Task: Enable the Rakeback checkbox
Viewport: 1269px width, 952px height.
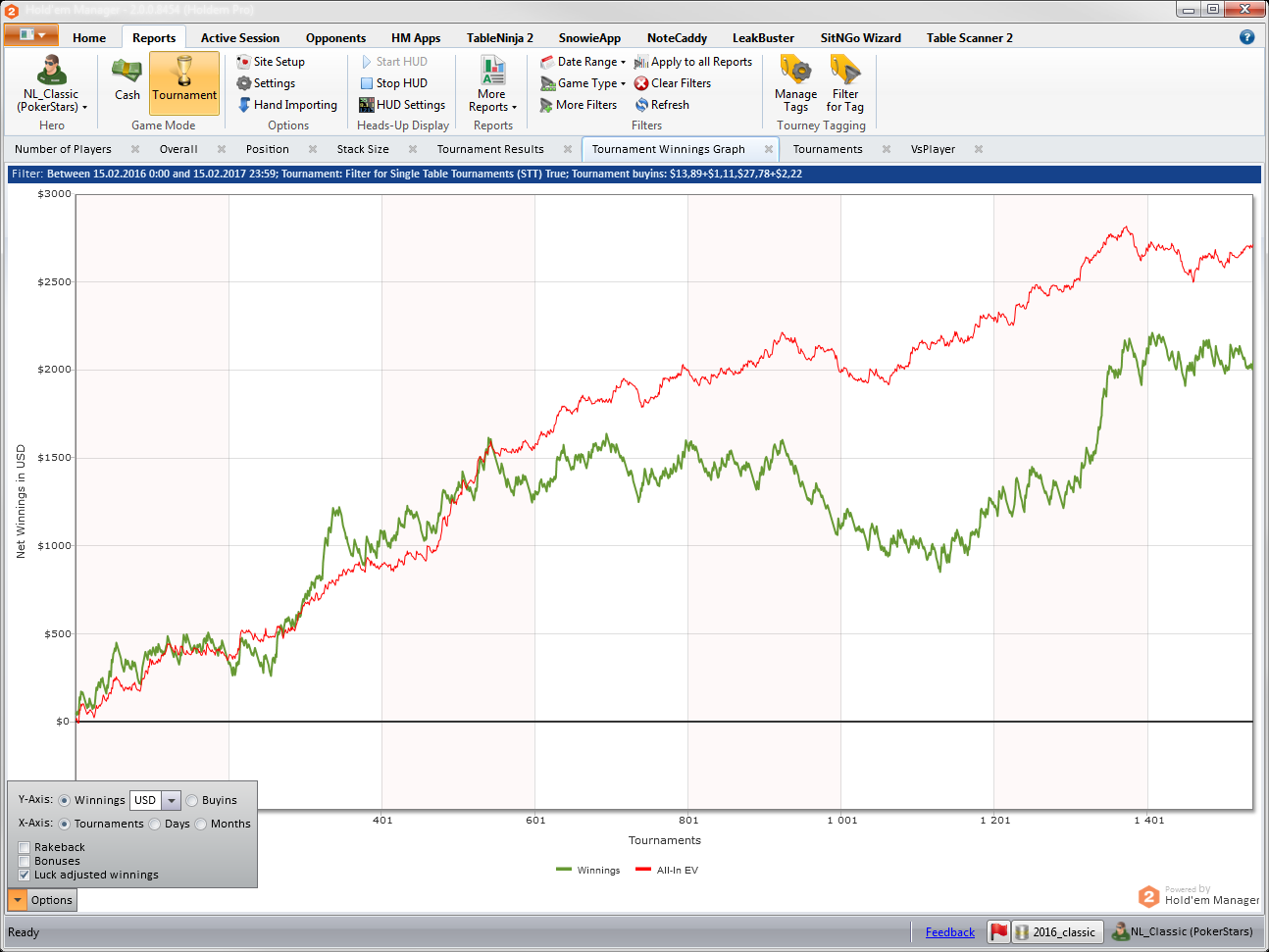Action: coord(25,847)
